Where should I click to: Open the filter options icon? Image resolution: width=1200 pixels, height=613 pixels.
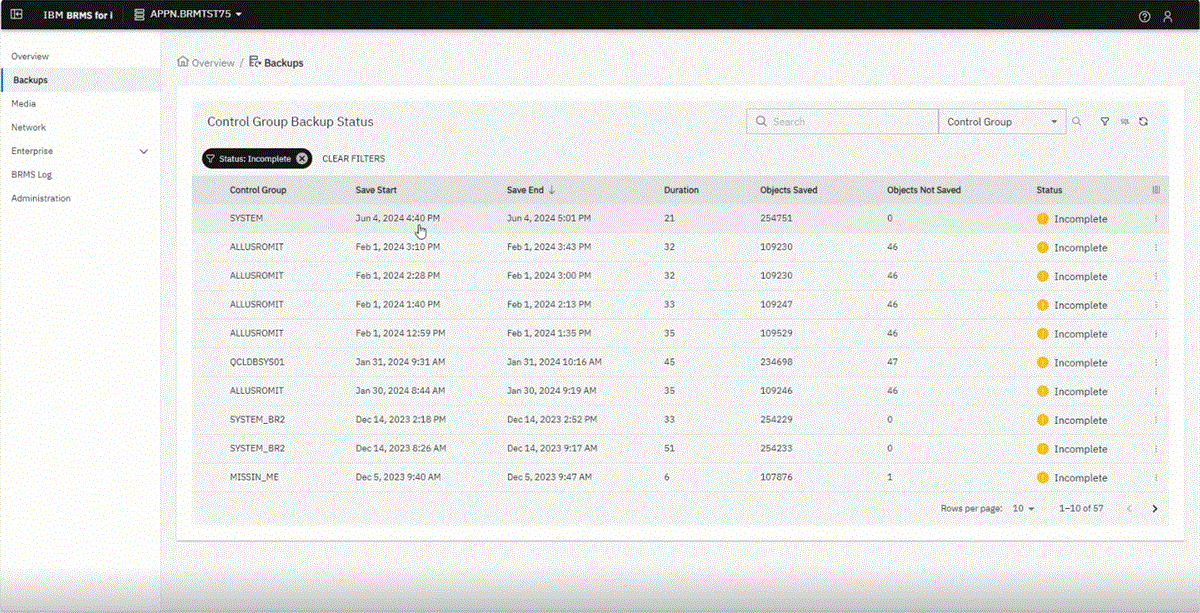click(x=1104, y=121)
